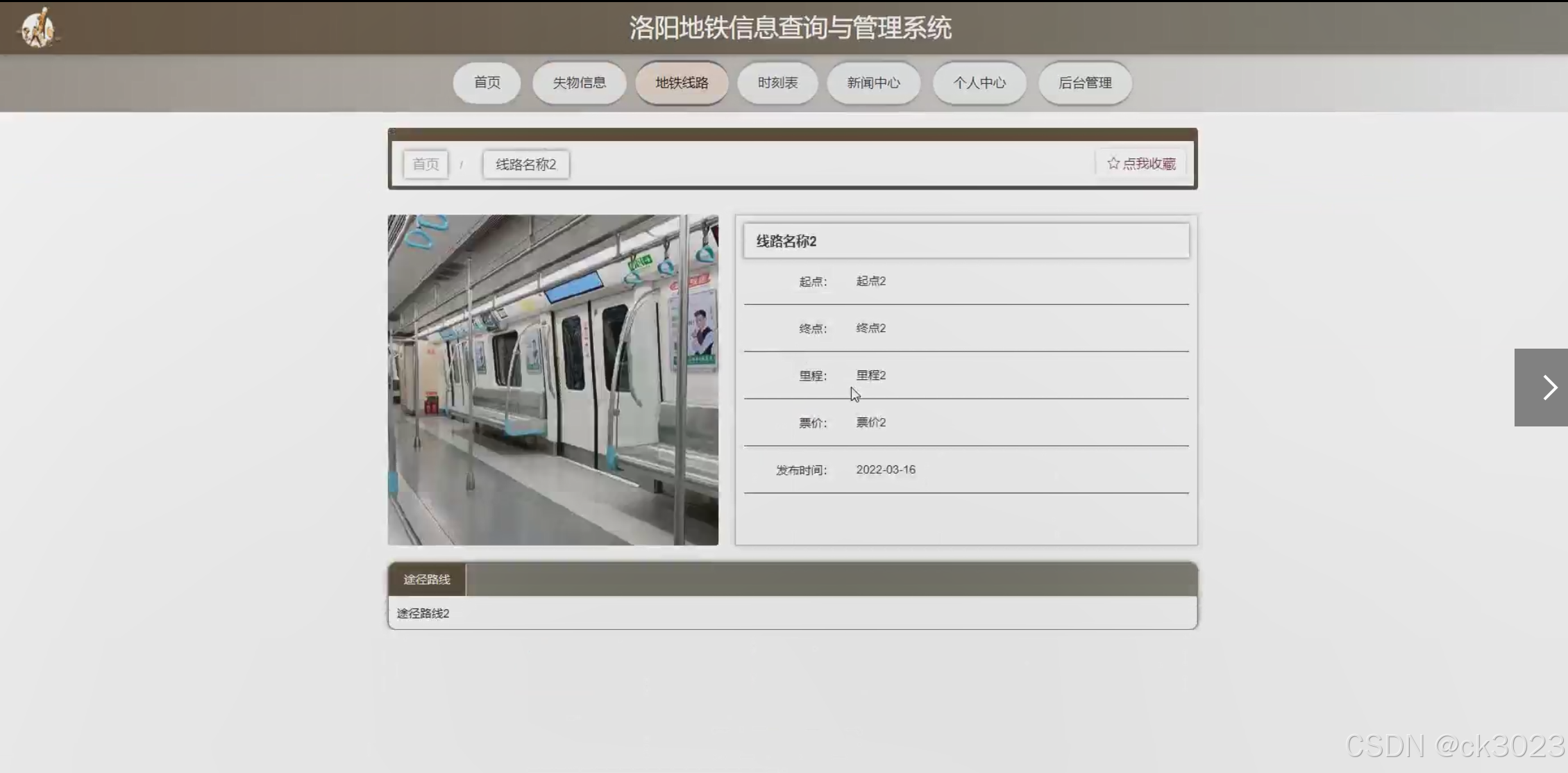Click the 首页 breadcrumb link

tap(425, 165)
